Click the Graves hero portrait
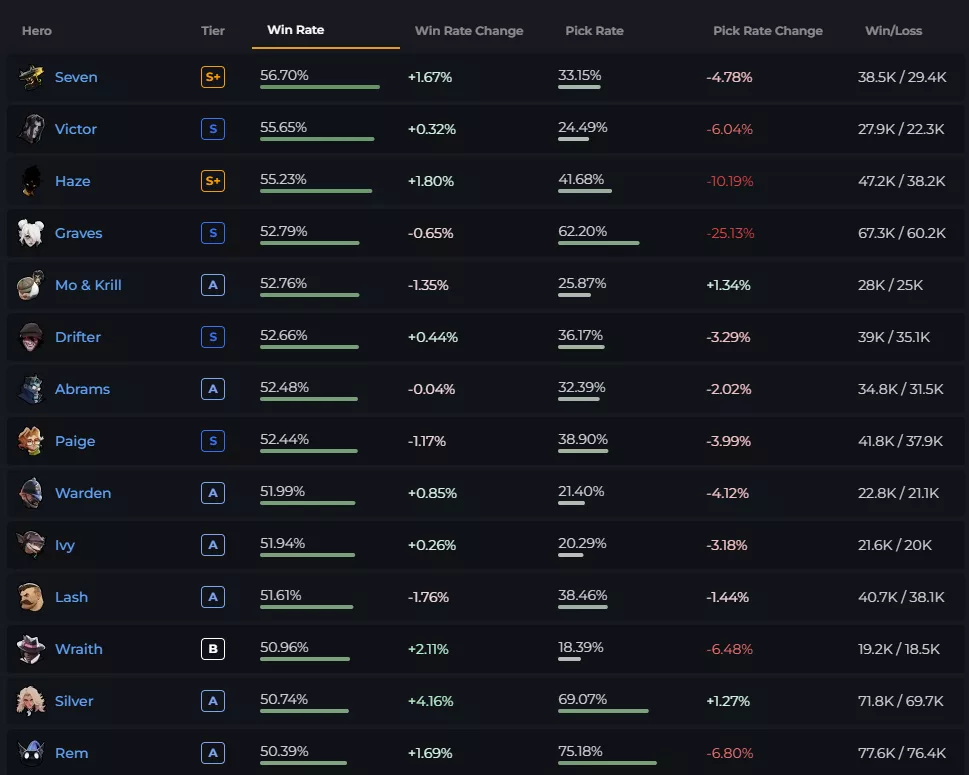Viewport: 969px width, 775px height. tap(31, 233)
